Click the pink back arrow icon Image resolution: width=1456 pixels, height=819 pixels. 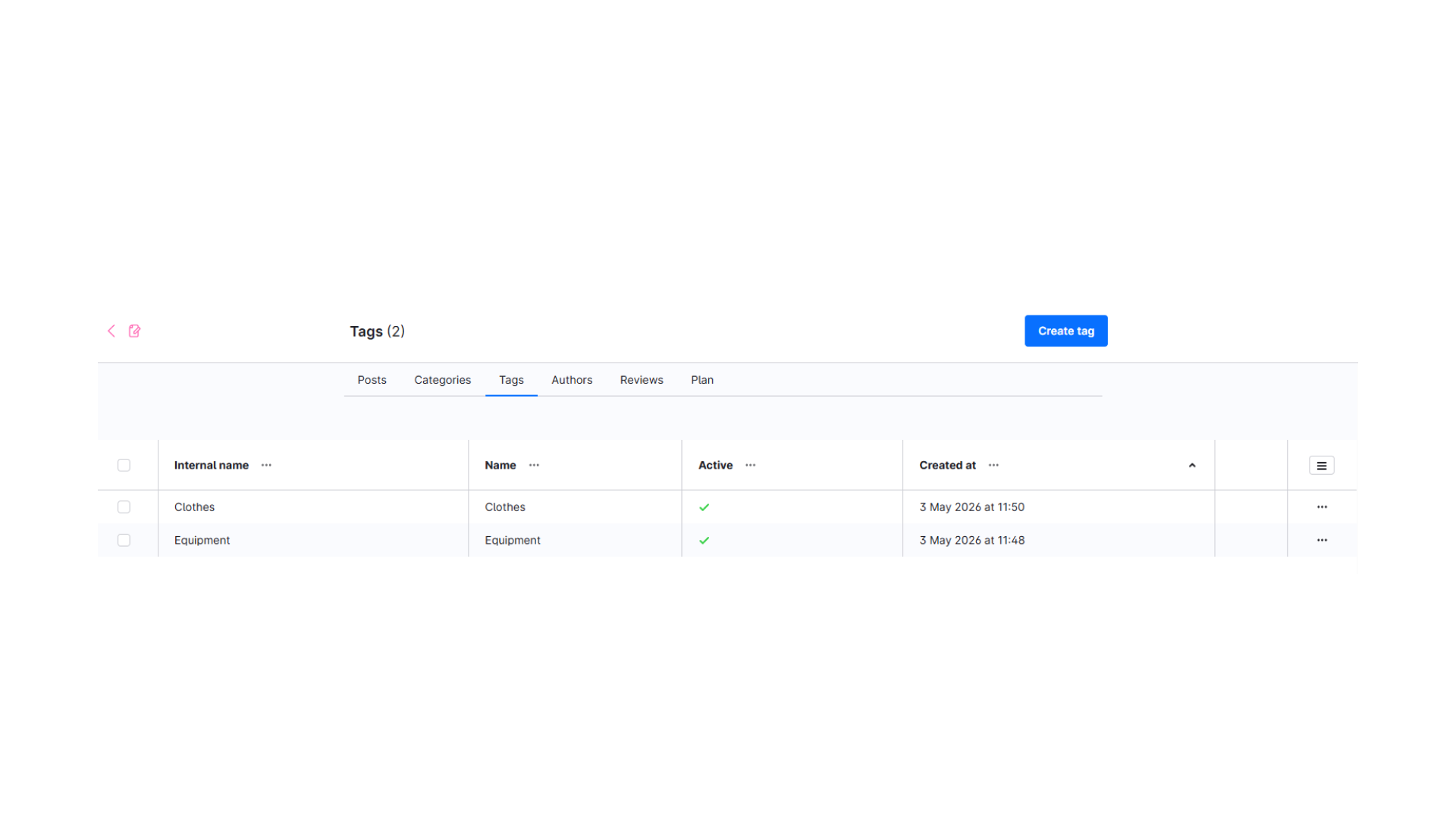(x=111, y=331)
